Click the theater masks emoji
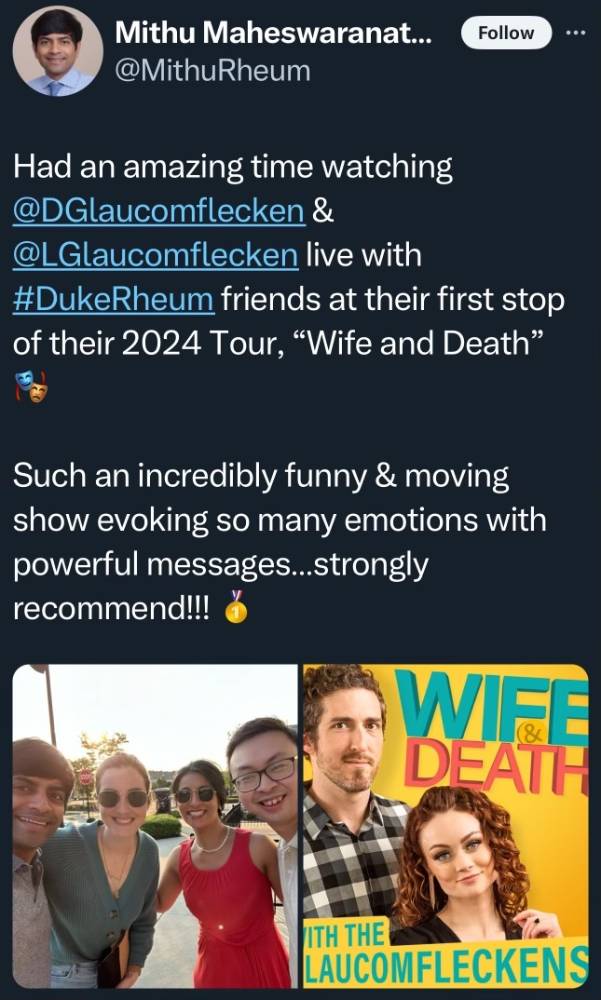The width and height of the screenshot is (601, 1000). pos(31,387)
